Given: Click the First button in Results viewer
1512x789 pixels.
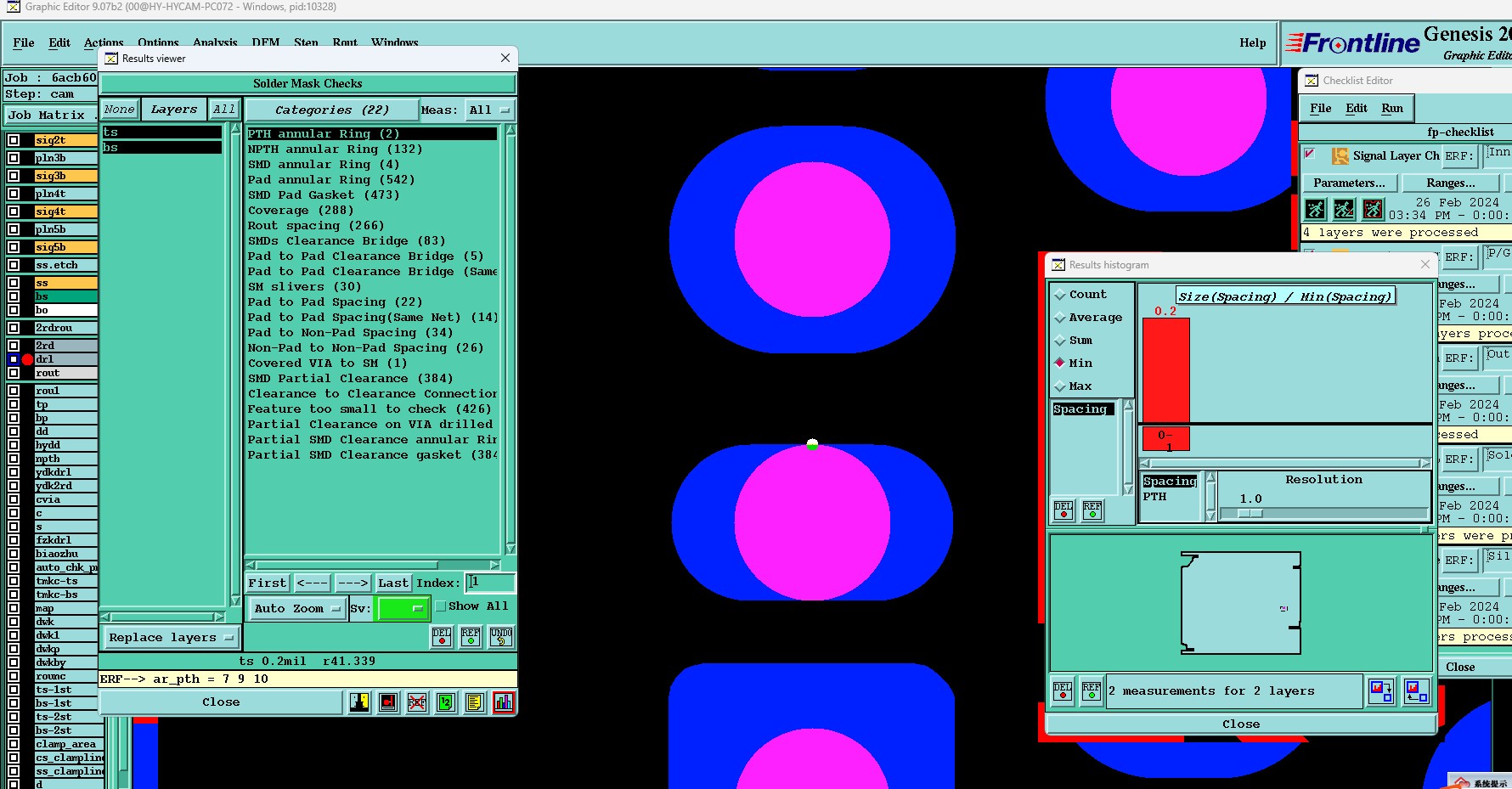Looking at the screenshot, I should click(268, 583).
